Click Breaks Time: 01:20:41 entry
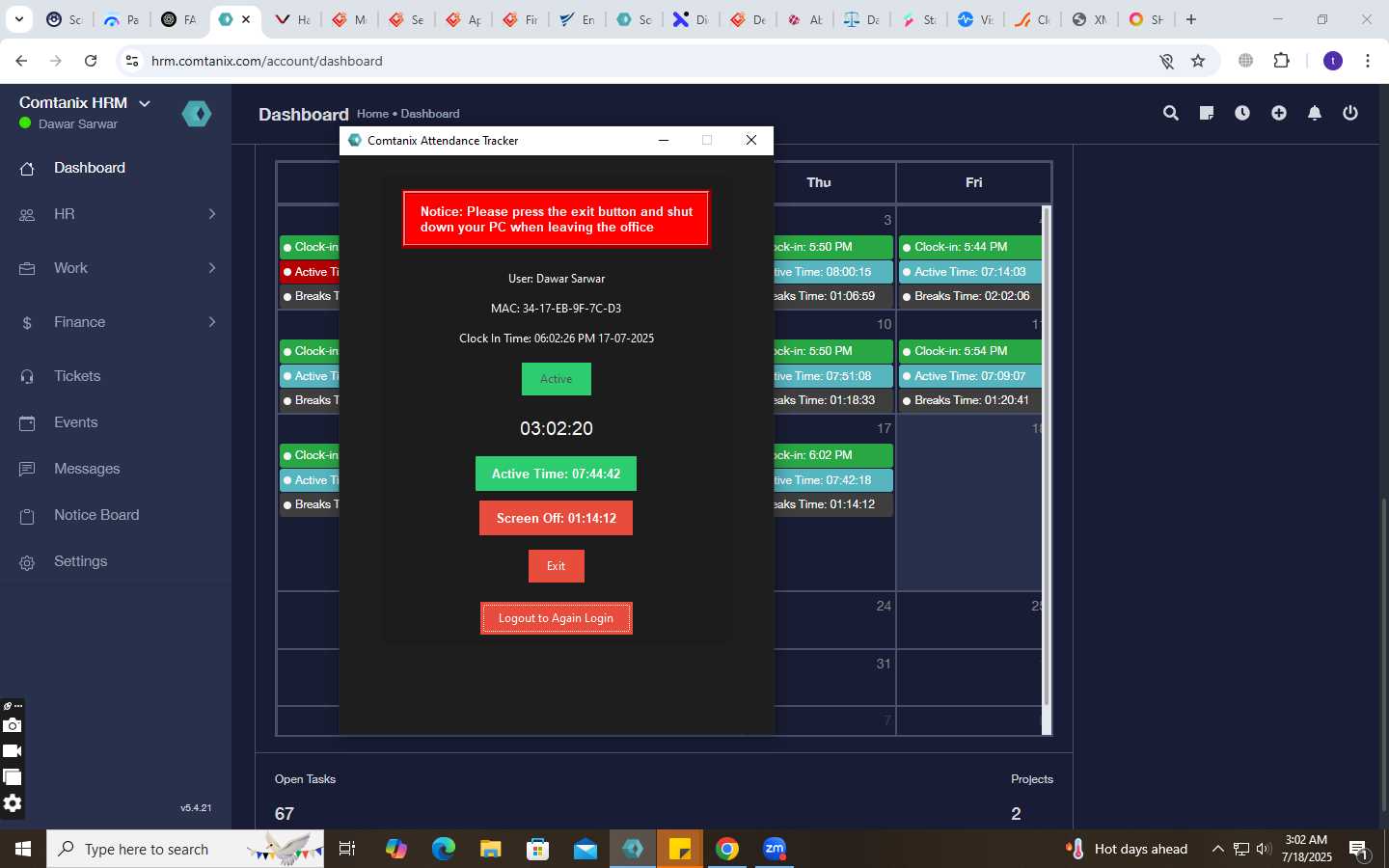Image resolution: width=1389 pixels, height=868 pixels. coord(969,400)
